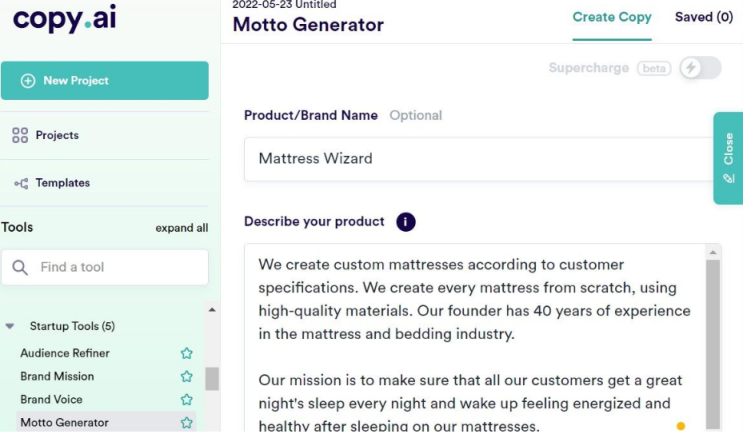Click the Projects grid icon

click(x=20, y=135)
